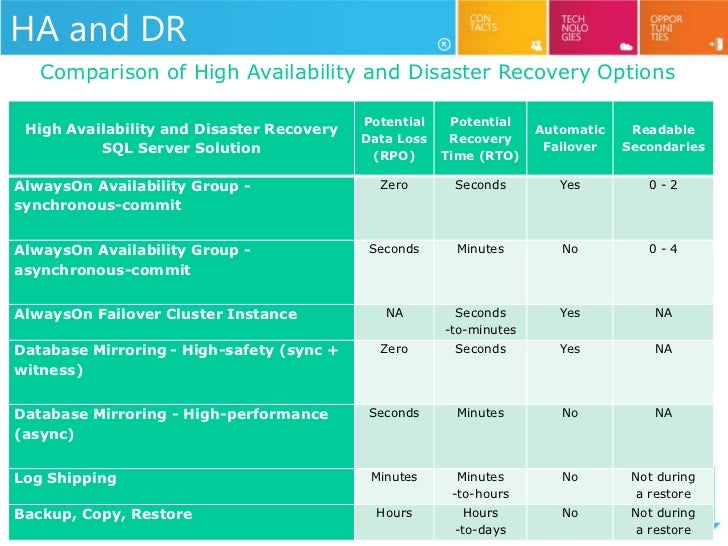728x546 pixels.
Task: Click 'No' failover in the asynchronous-commit row
Action: coord(570,249)
